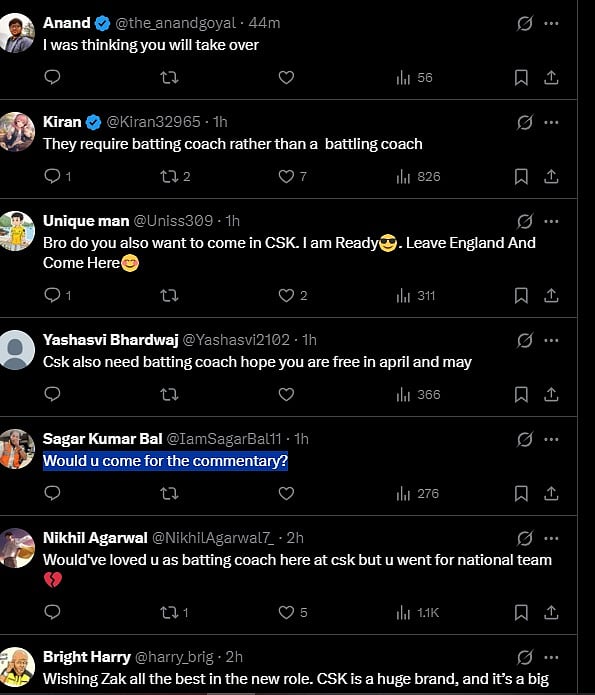The height and width of the screenshot is (695, 595).
Task: Repost Unique man's CSK reply
Action: [169, 296]
